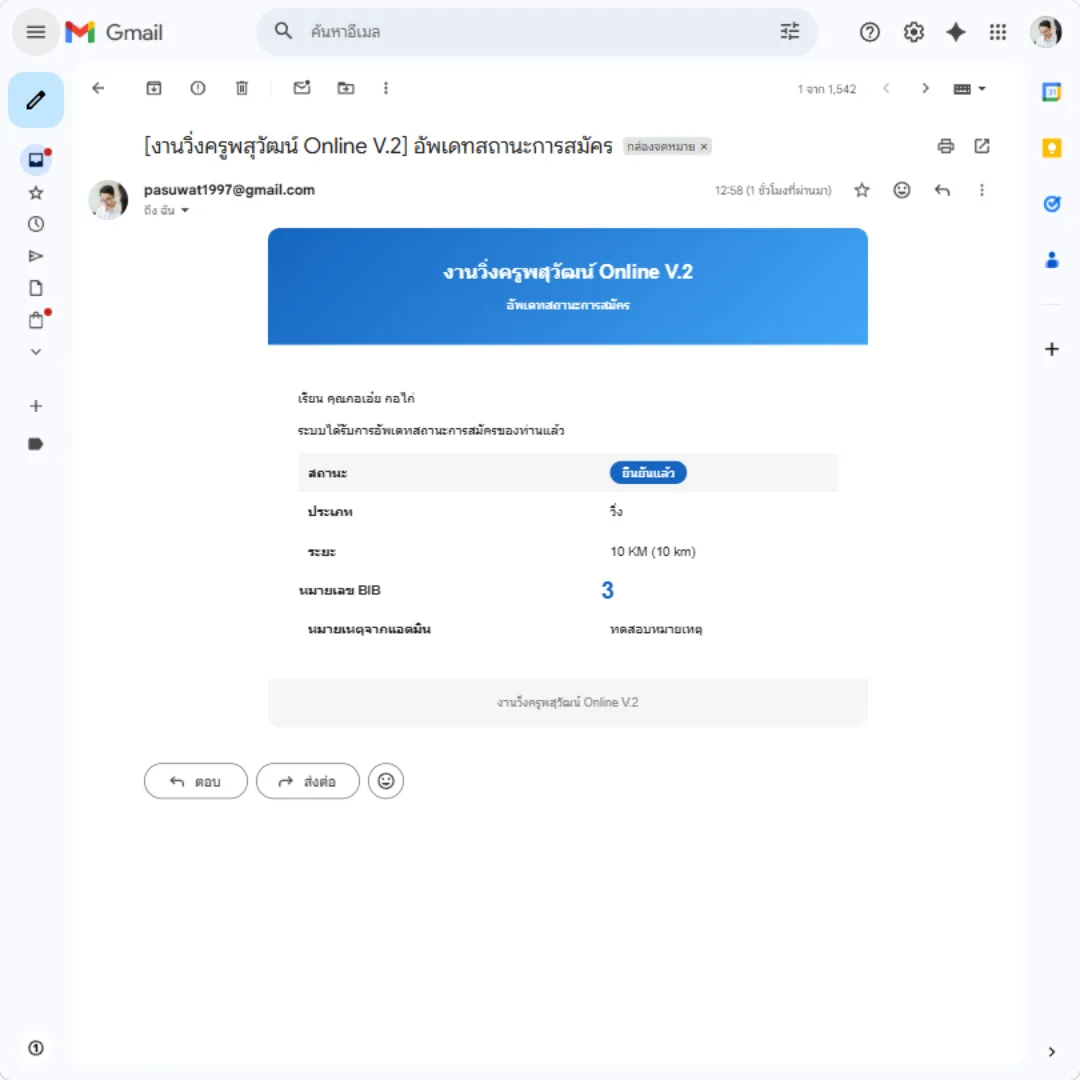
Task: Go back to the inbox list
Action: [98, 87]
